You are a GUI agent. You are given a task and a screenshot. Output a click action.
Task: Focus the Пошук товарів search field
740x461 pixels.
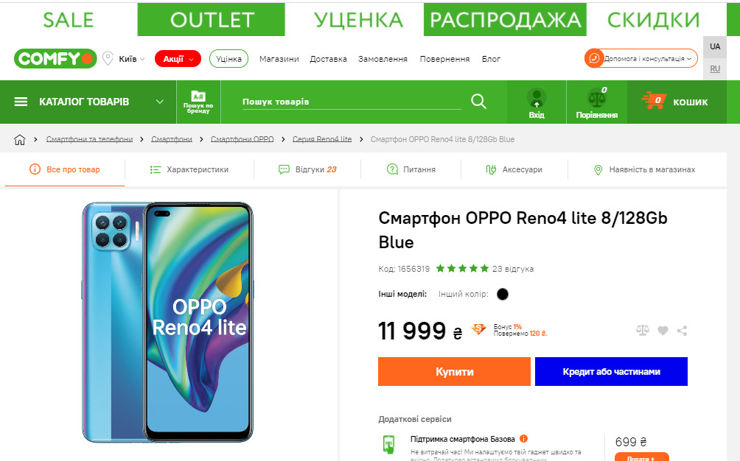[351, 102]
